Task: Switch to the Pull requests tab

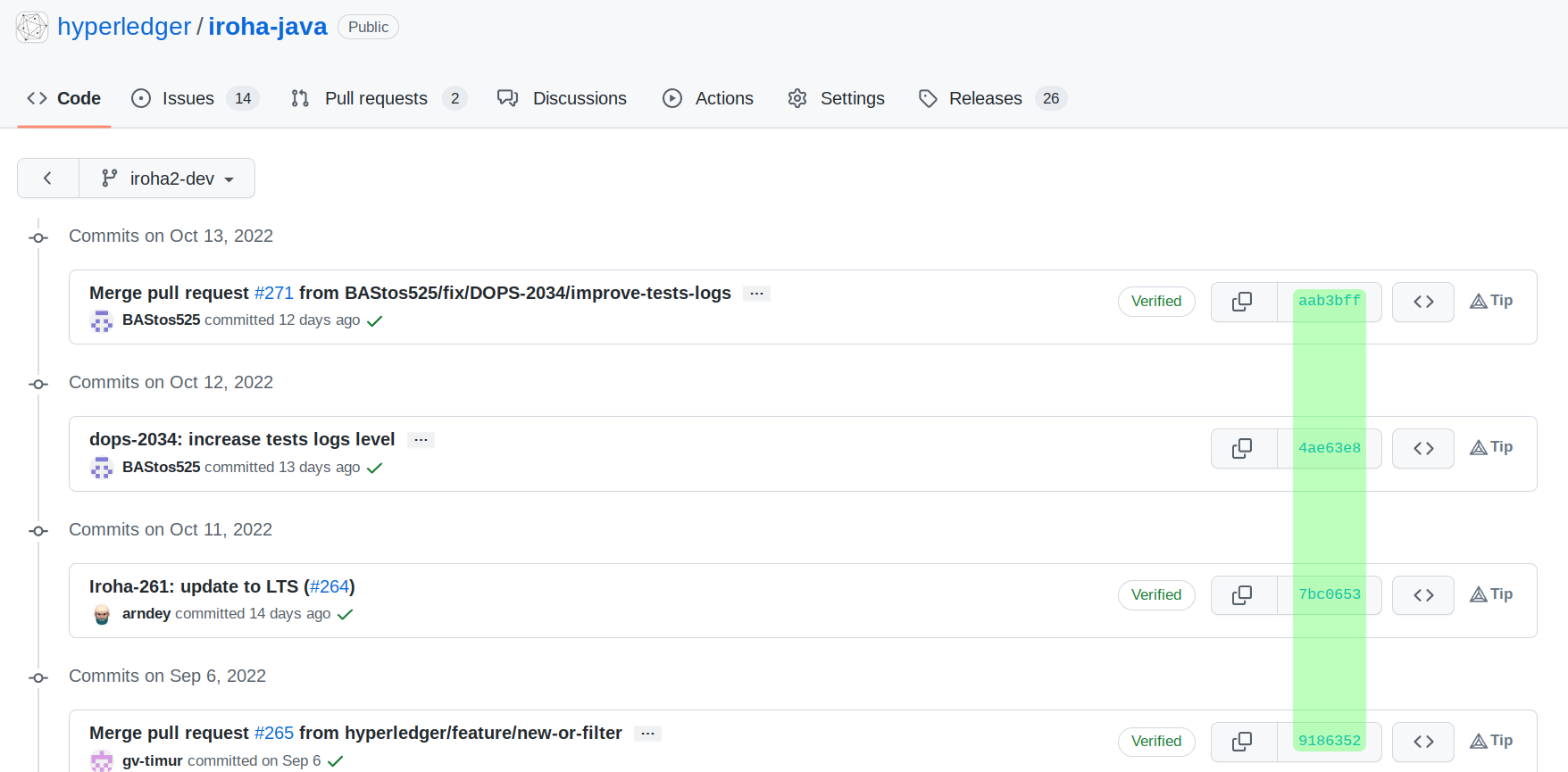Action: pyautogui.click(x=378, y=98)
